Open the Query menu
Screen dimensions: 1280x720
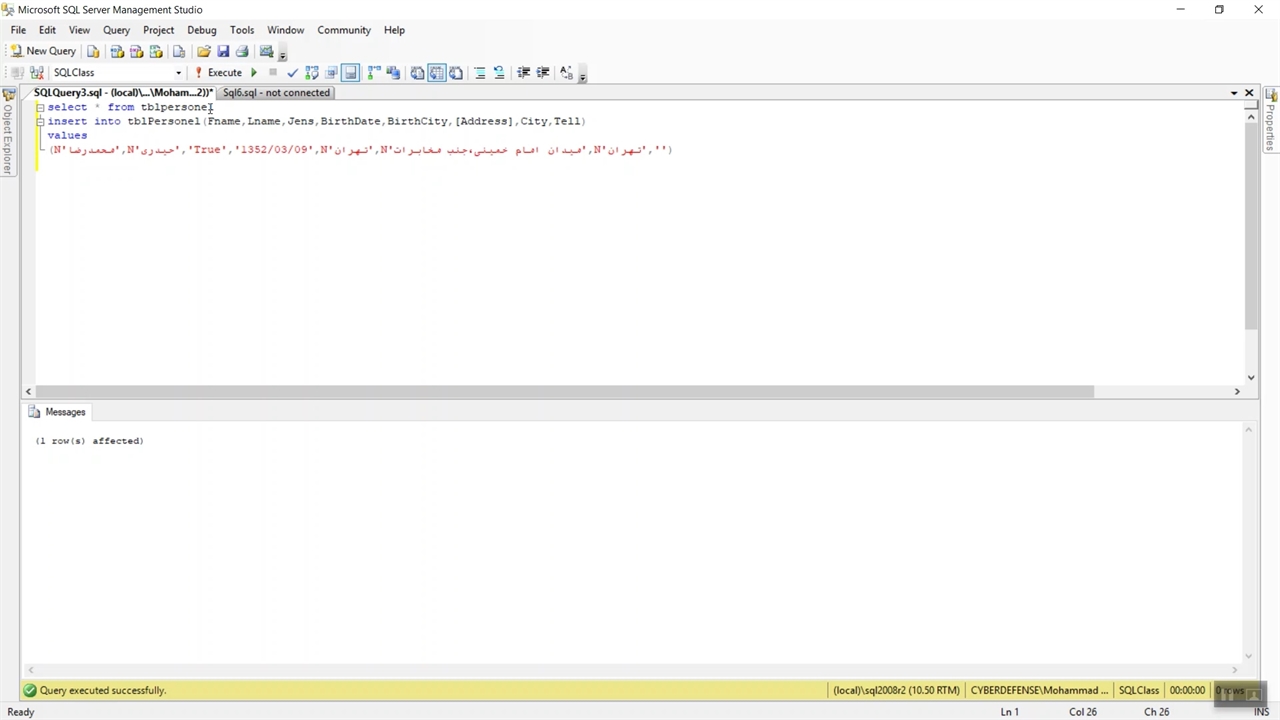[116, 30]
